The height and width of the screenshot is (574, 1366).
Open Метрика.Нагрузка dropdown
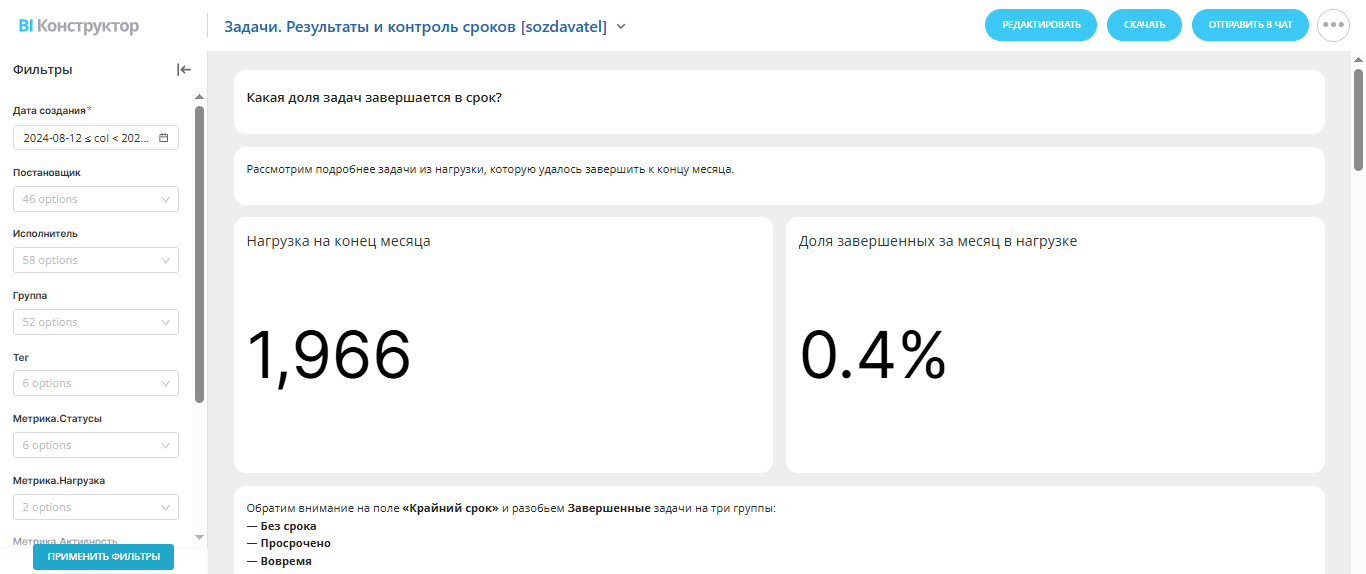coord(96,507)
